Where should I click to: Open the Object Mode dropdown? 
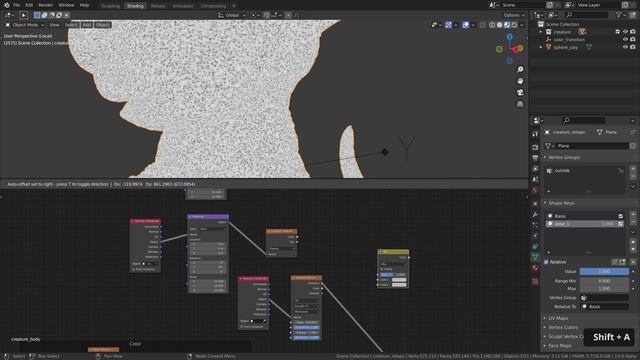point(24,25)
